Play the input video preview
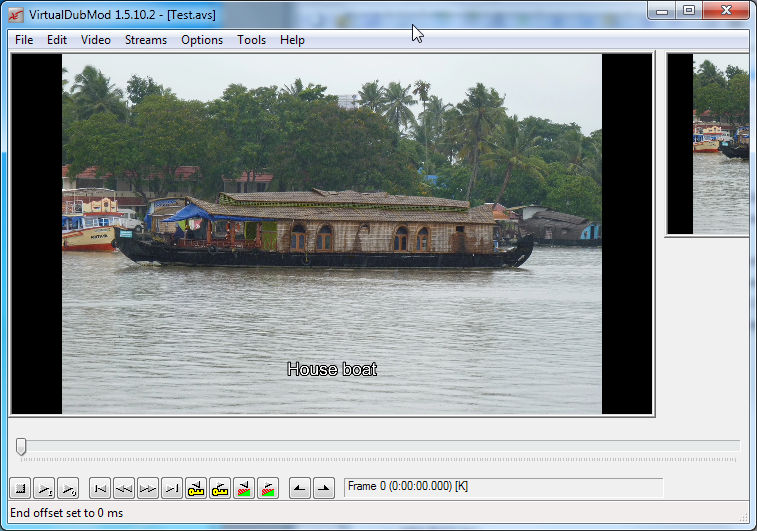Viewport: 757px width, 531px height. coord(44,489)
